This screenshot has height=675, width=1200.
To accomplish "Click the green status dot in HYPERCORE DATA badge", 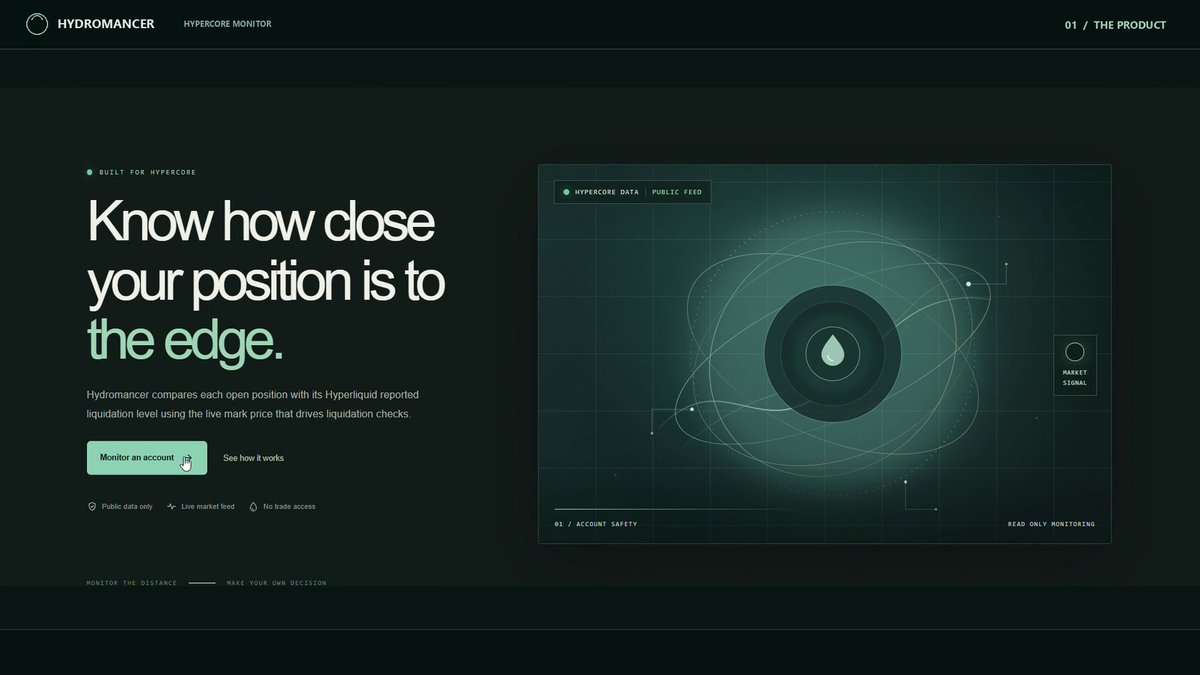I will (x=566, y=192).
